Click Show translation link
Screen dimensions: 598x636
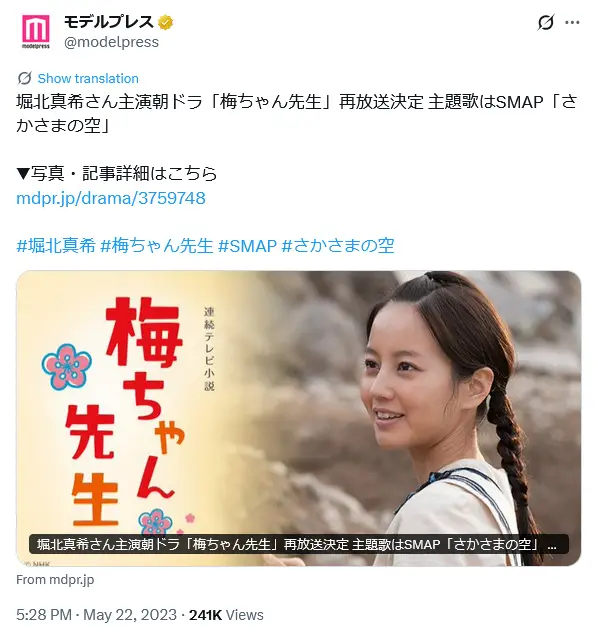pyautogui.click(x=88, y=78)
